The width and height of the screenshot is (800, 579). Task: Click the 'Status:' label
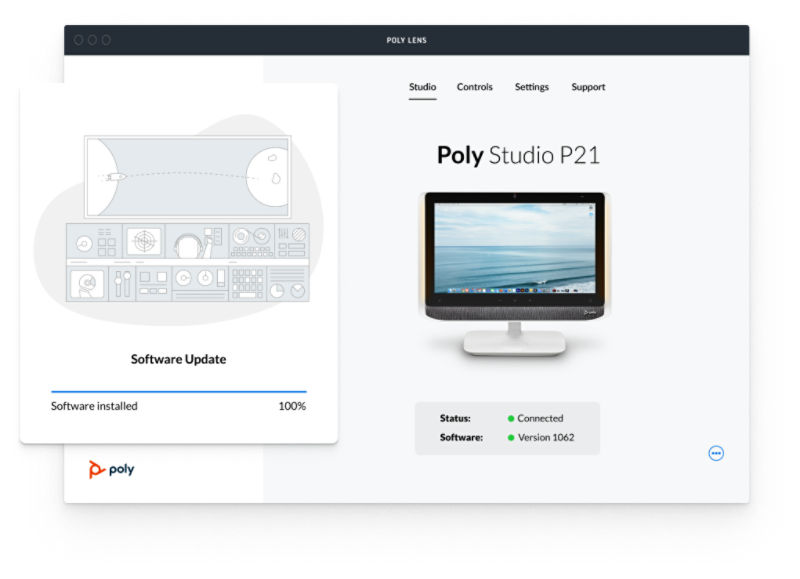(455, 418)
